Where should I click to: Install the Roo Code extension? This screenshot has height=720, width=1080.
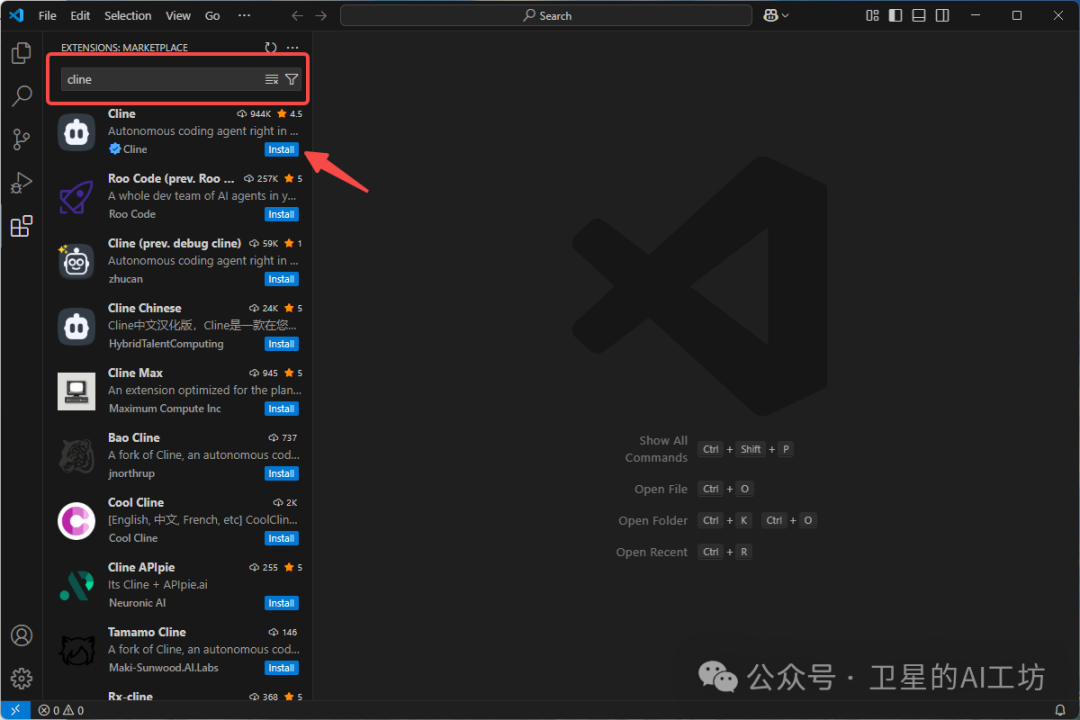pos(281,213)
